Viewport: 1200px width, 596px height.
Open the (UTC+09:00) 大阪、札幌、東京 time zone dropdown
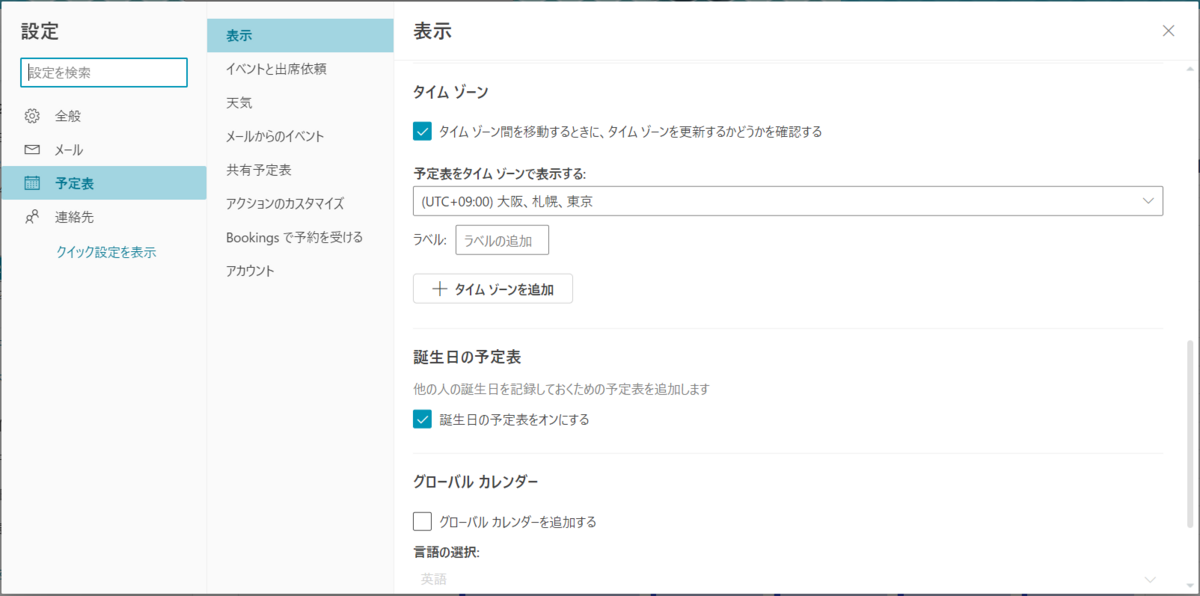[x=788, y=201]
